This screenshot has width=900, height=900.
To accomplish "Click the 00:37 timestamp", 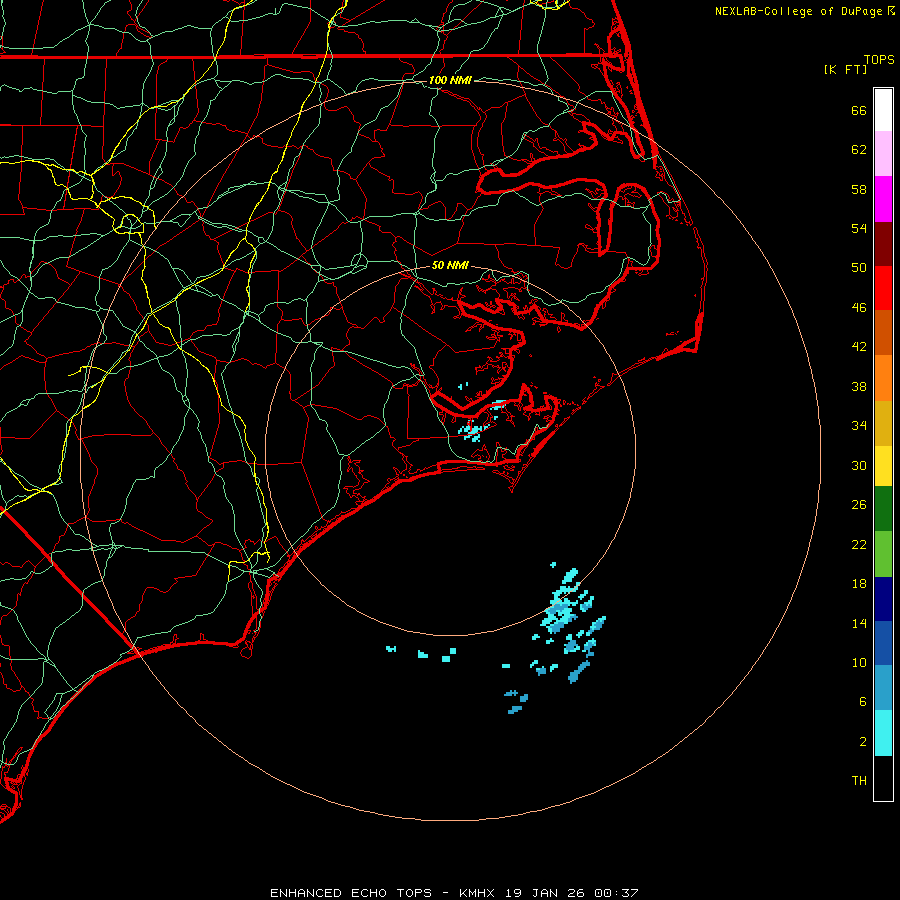I will pos(616,893).
